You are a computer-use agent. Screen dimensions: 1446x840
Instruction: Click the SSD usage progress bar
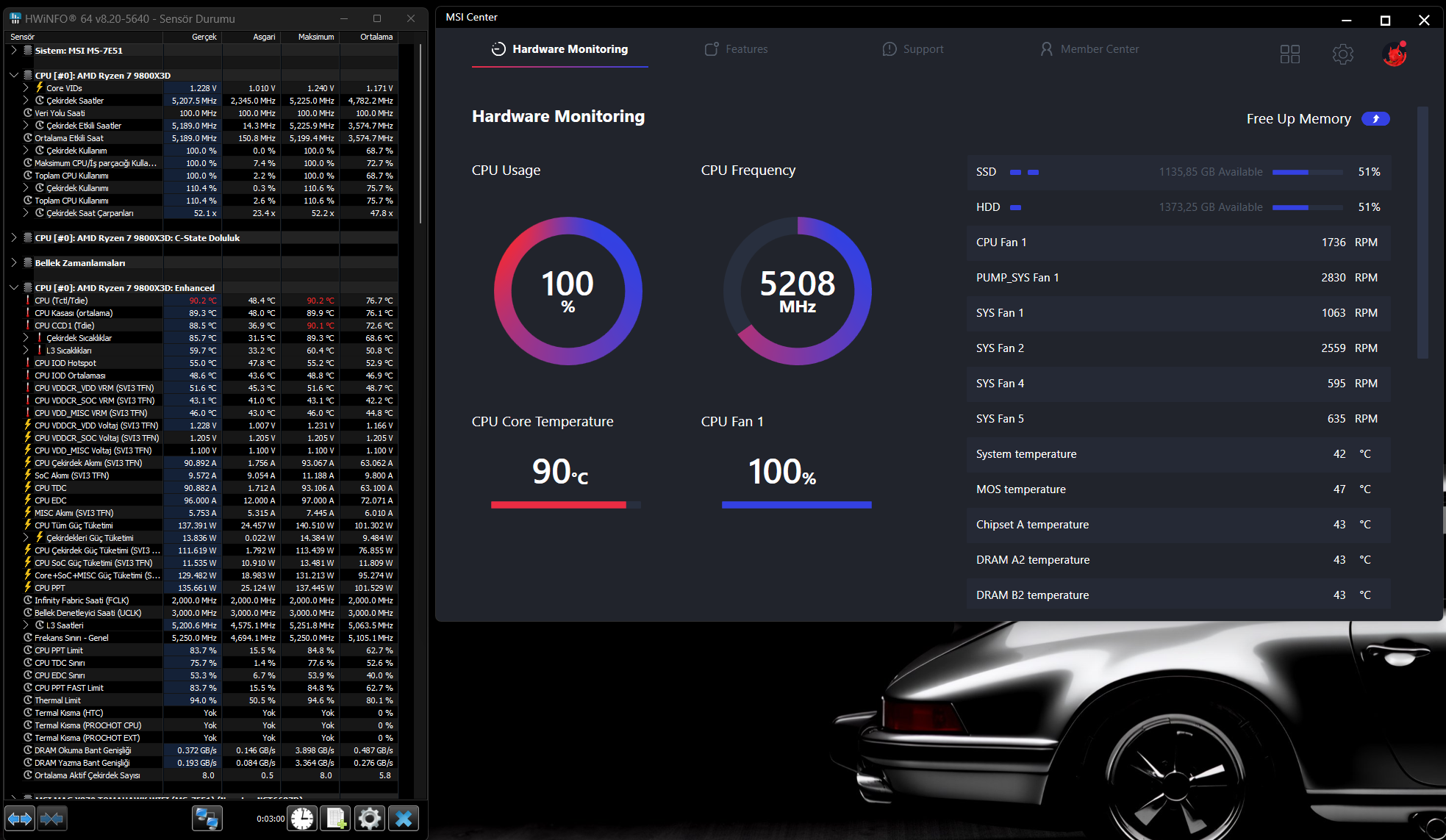(1308, 172)
